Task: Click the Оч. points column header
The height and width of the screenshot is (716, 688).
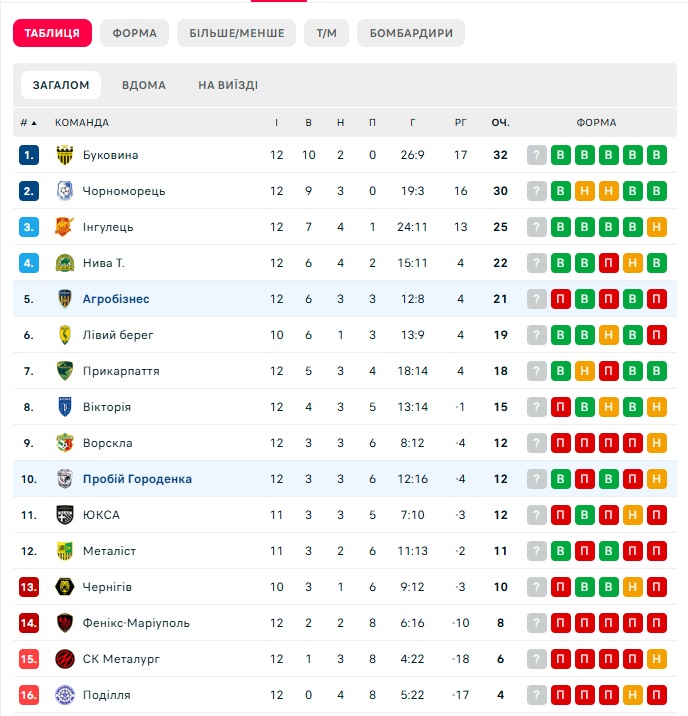Action: 501,123
